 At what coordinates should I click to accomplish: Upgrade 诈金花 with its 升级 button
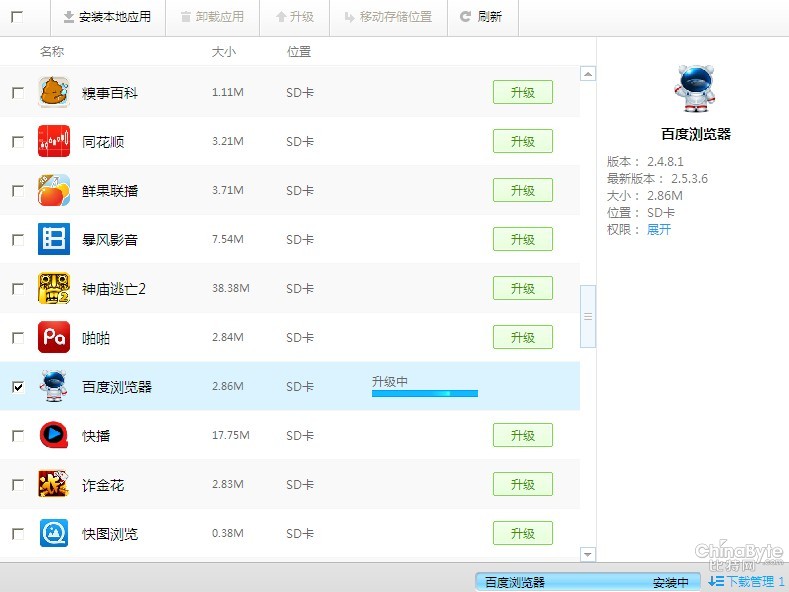coord(523,484)
